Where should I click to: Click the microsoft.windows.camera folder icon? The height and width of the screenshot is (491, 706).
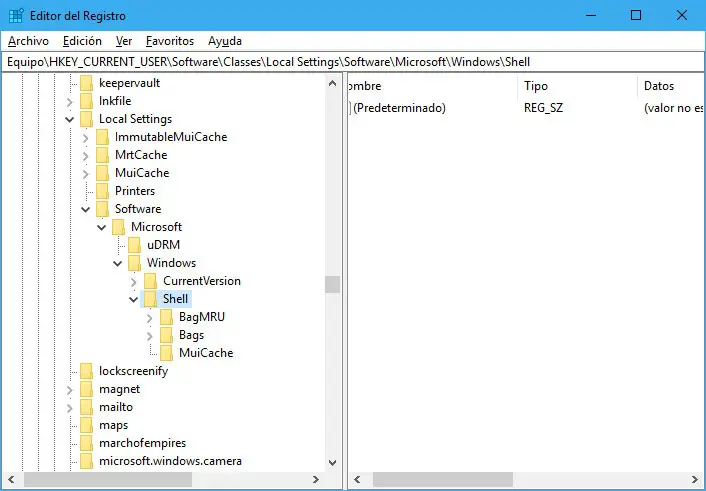click(x=86, y=461)
